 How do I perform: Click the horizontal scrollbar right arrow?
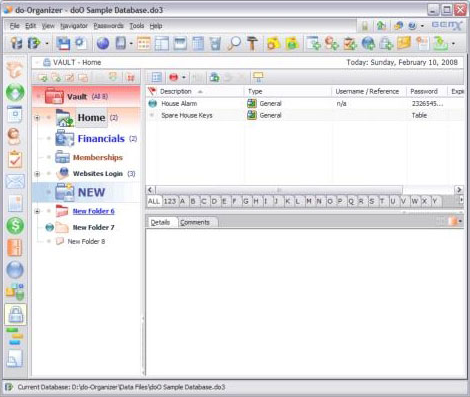(x=459, y=190)
